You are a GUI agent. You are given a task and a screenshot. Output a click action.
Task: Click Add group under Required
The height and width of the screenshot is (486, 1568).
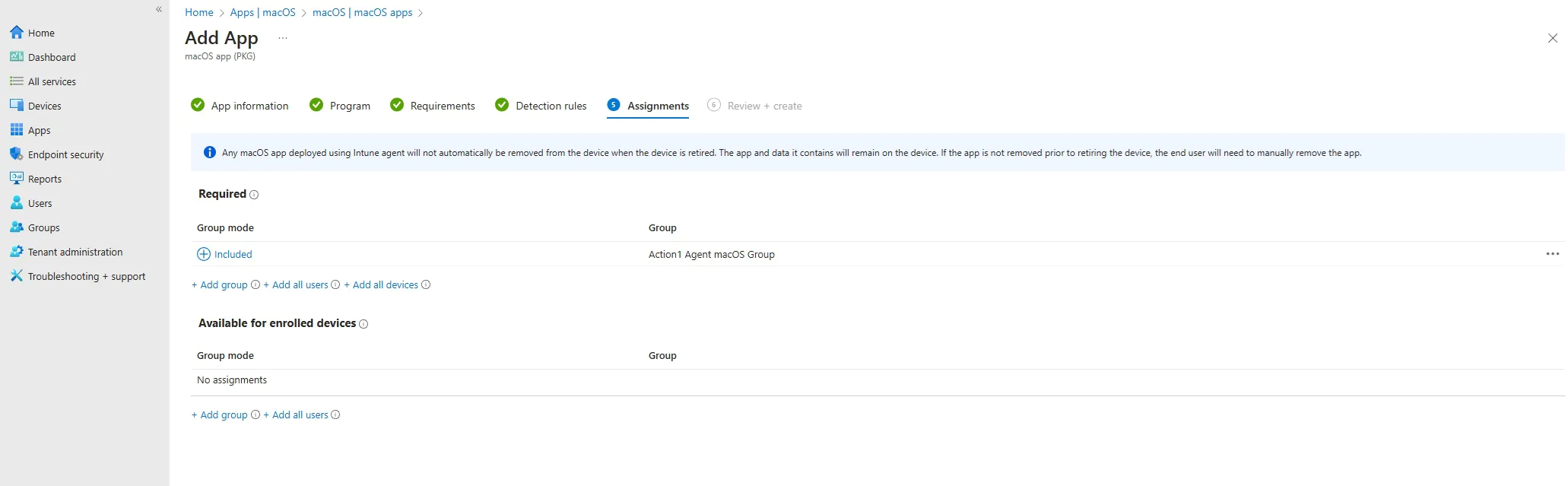(220, 284)
